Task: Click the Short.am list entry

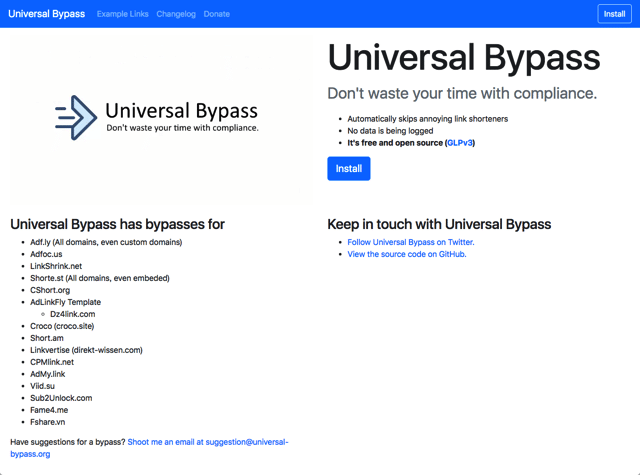Action: (47, 338)
